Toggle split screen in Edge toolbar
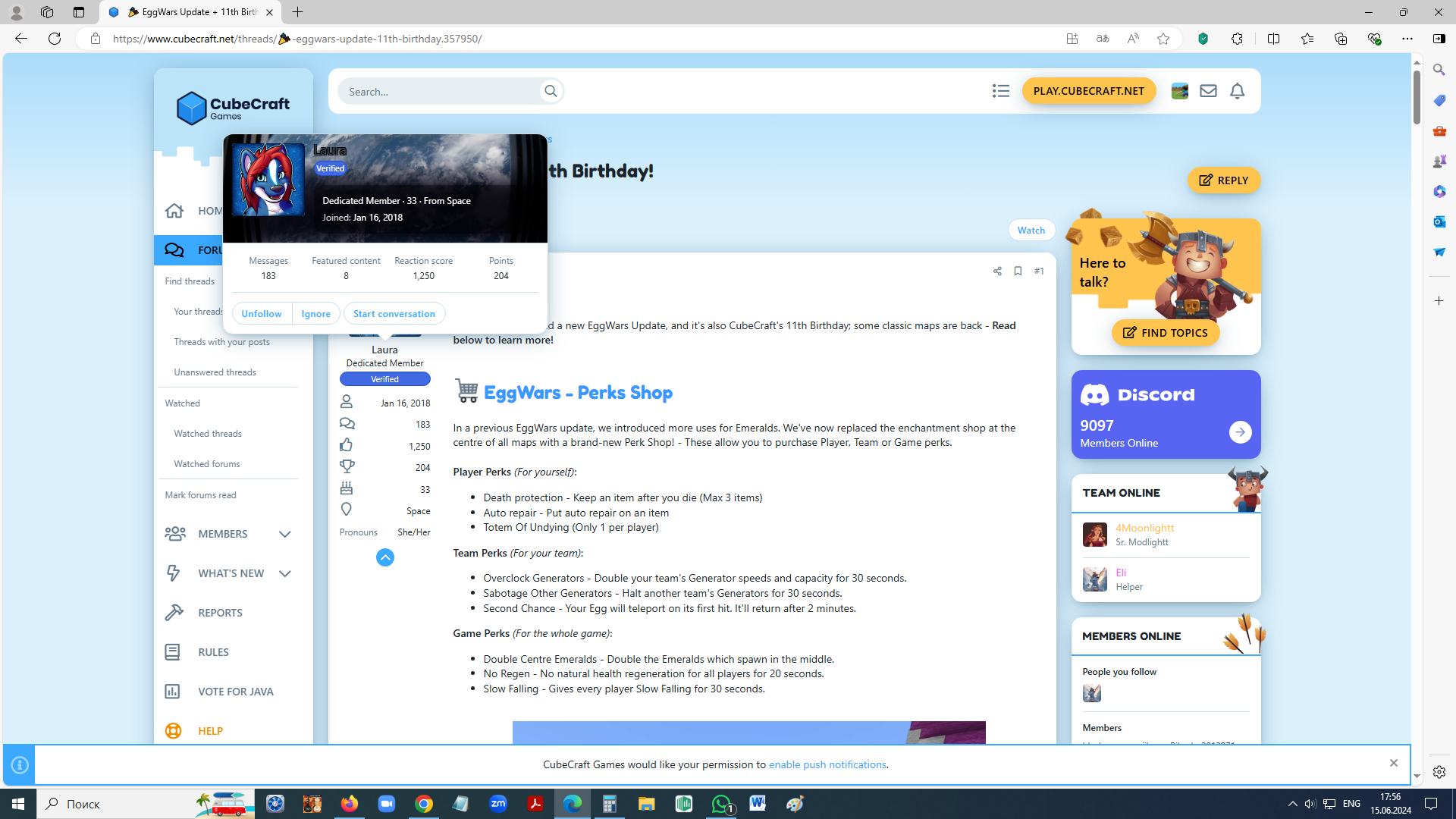Viewport: 1456px width, 819px height. click(x=1273, y=39)
